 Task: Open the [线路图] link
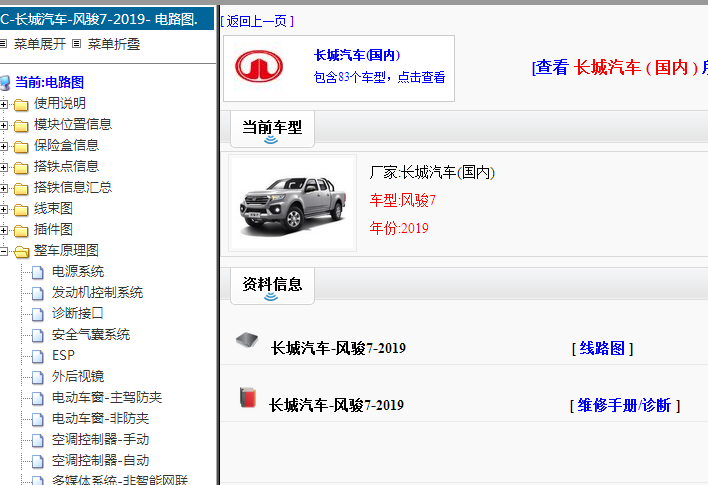pyautogui.click(x=603, y=348)
